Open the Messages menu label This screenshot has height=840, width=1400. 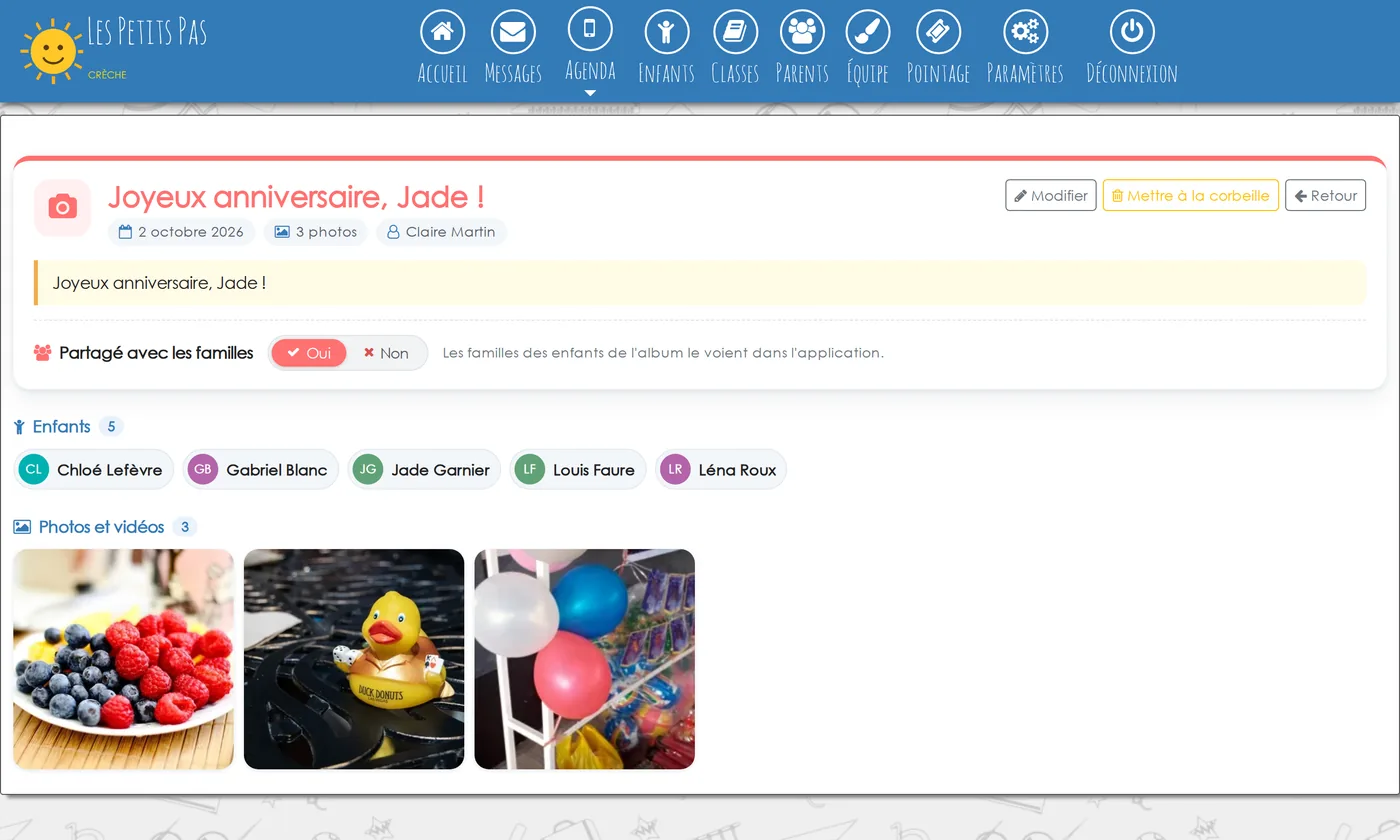(513, 73)
